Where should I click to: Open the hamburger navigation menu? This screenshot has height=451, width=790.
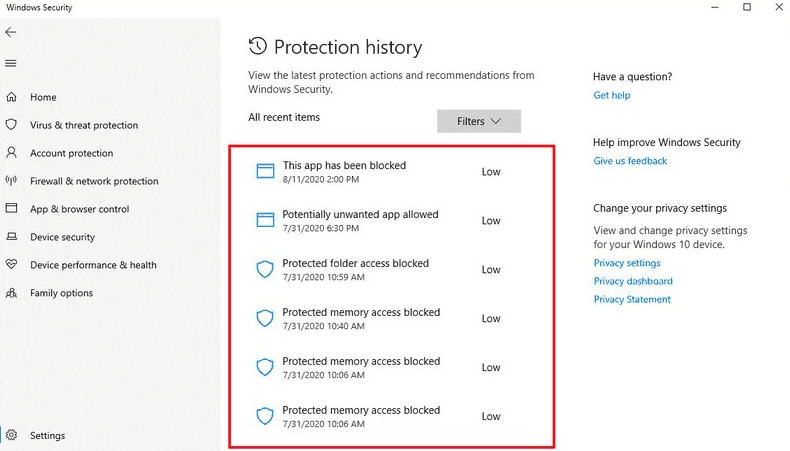[11, 63]
